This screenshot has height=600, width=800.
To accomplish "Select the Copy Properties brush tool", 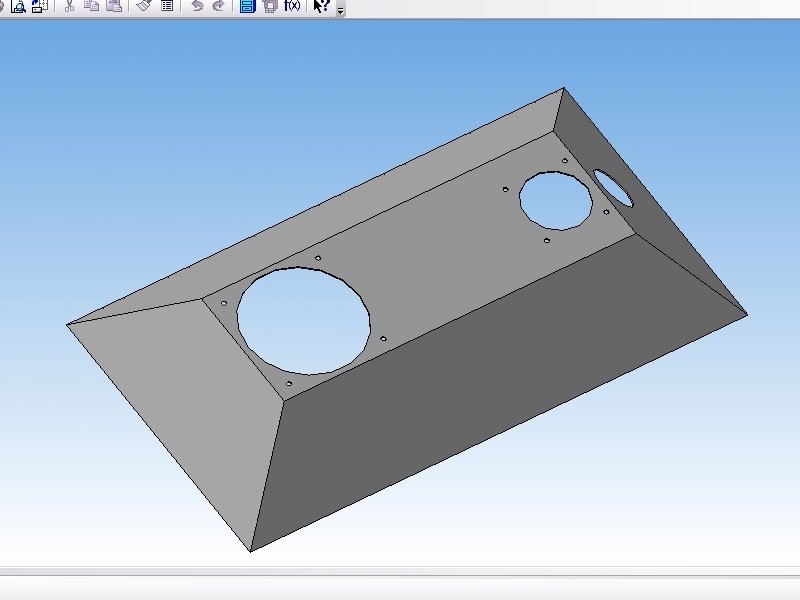I will click(145, 6).
